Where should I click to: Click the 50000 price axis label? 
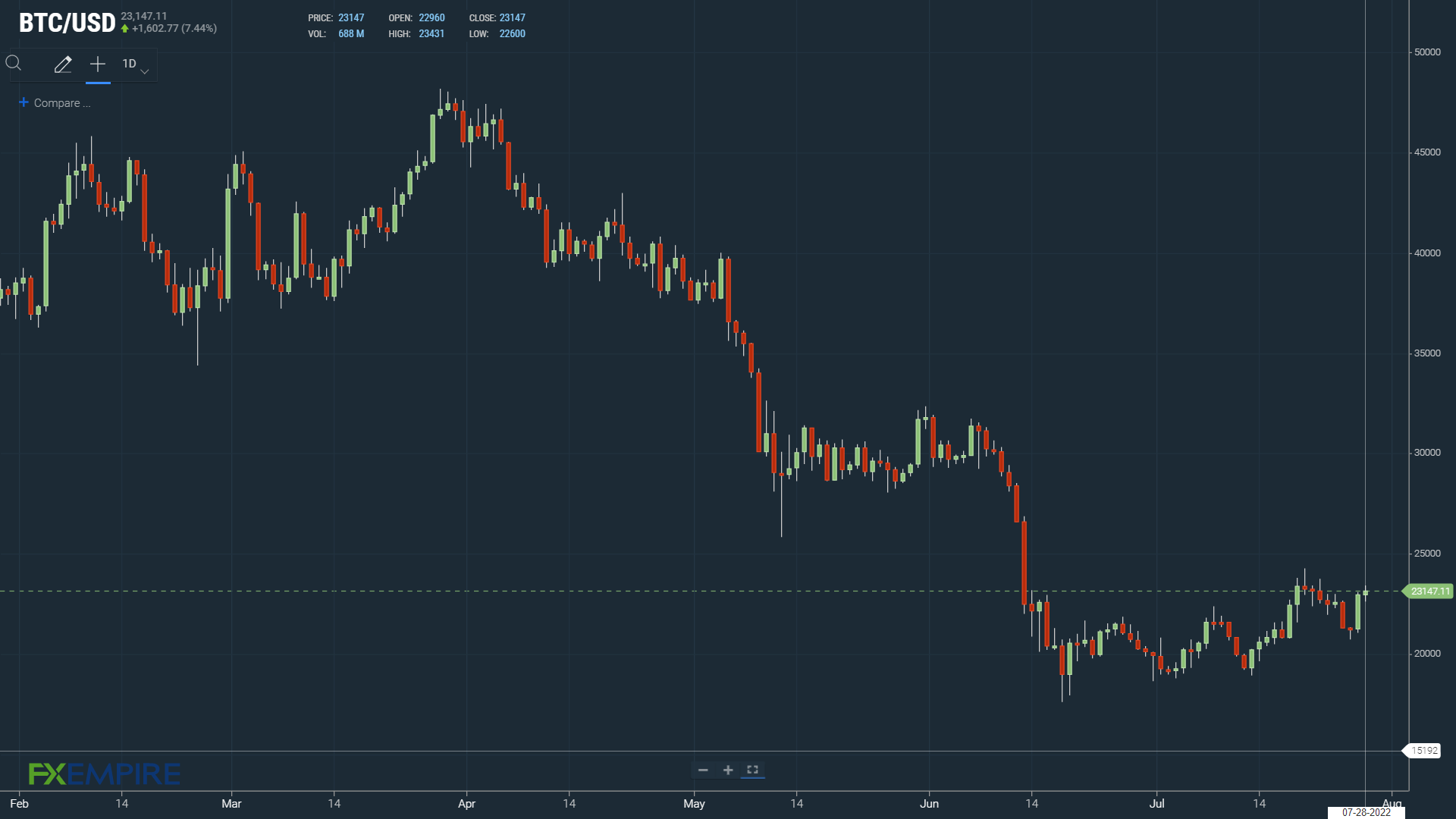click(x=1427, y=52)
